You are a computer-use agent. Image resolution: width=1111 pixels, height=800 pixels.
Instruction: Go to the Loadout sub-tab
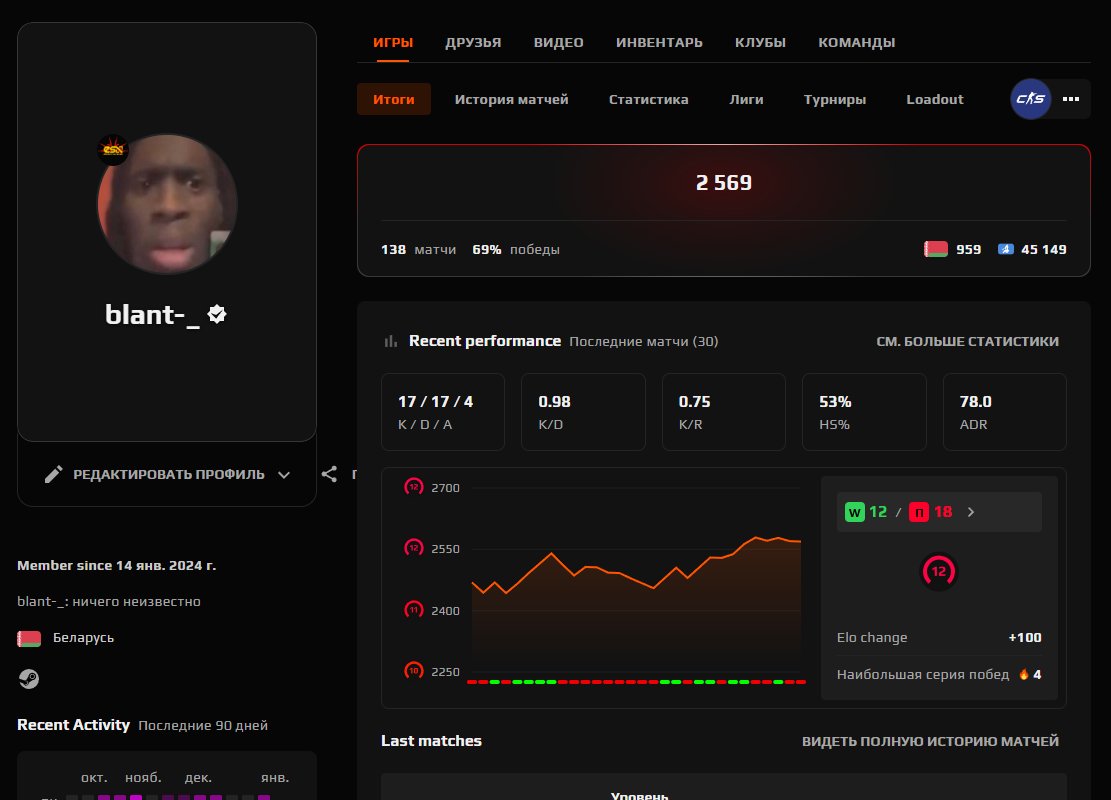[x=934, y=99]
